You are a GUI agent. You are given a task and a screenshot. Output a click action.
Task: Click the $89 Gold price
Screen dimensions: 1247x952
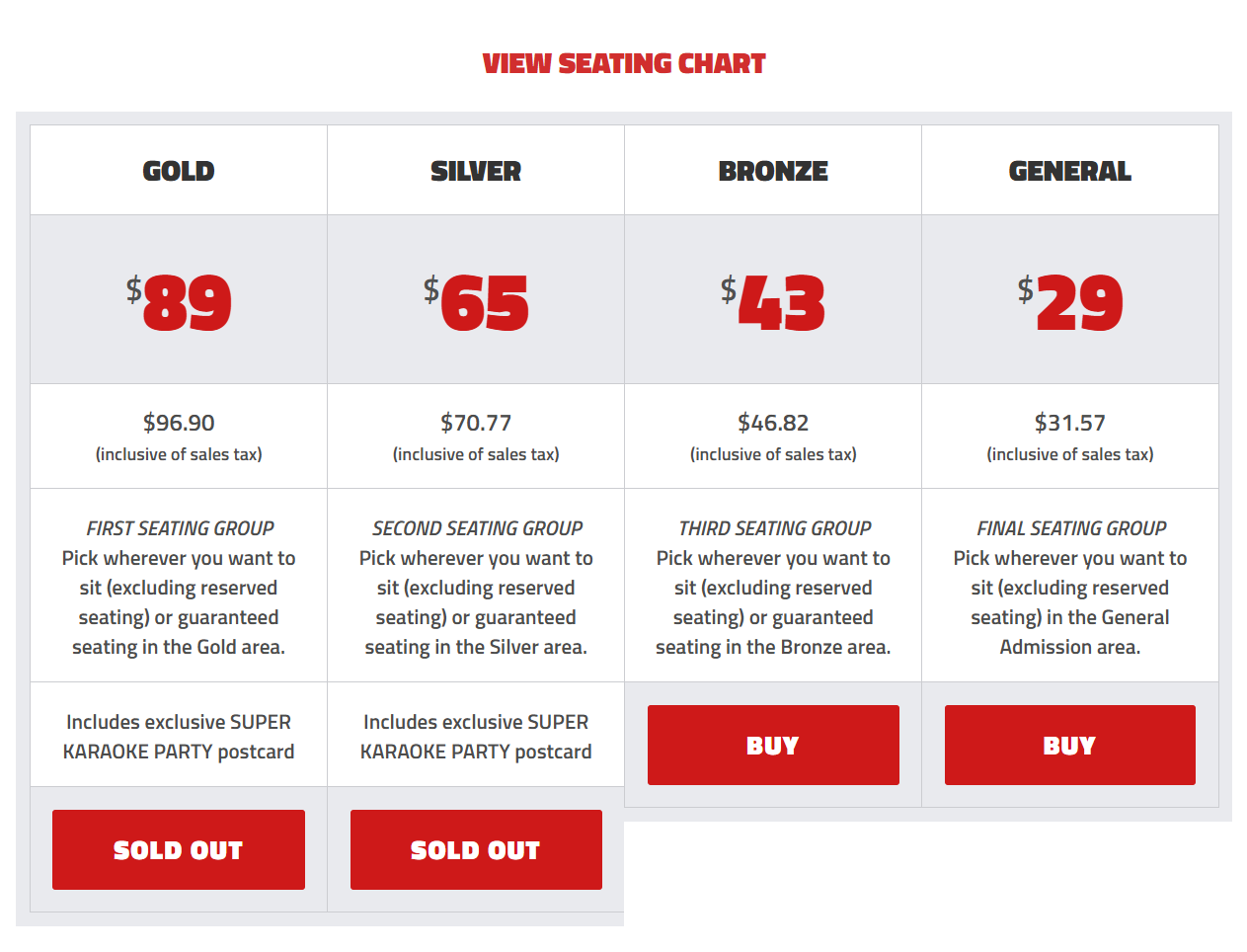point(179,302)
